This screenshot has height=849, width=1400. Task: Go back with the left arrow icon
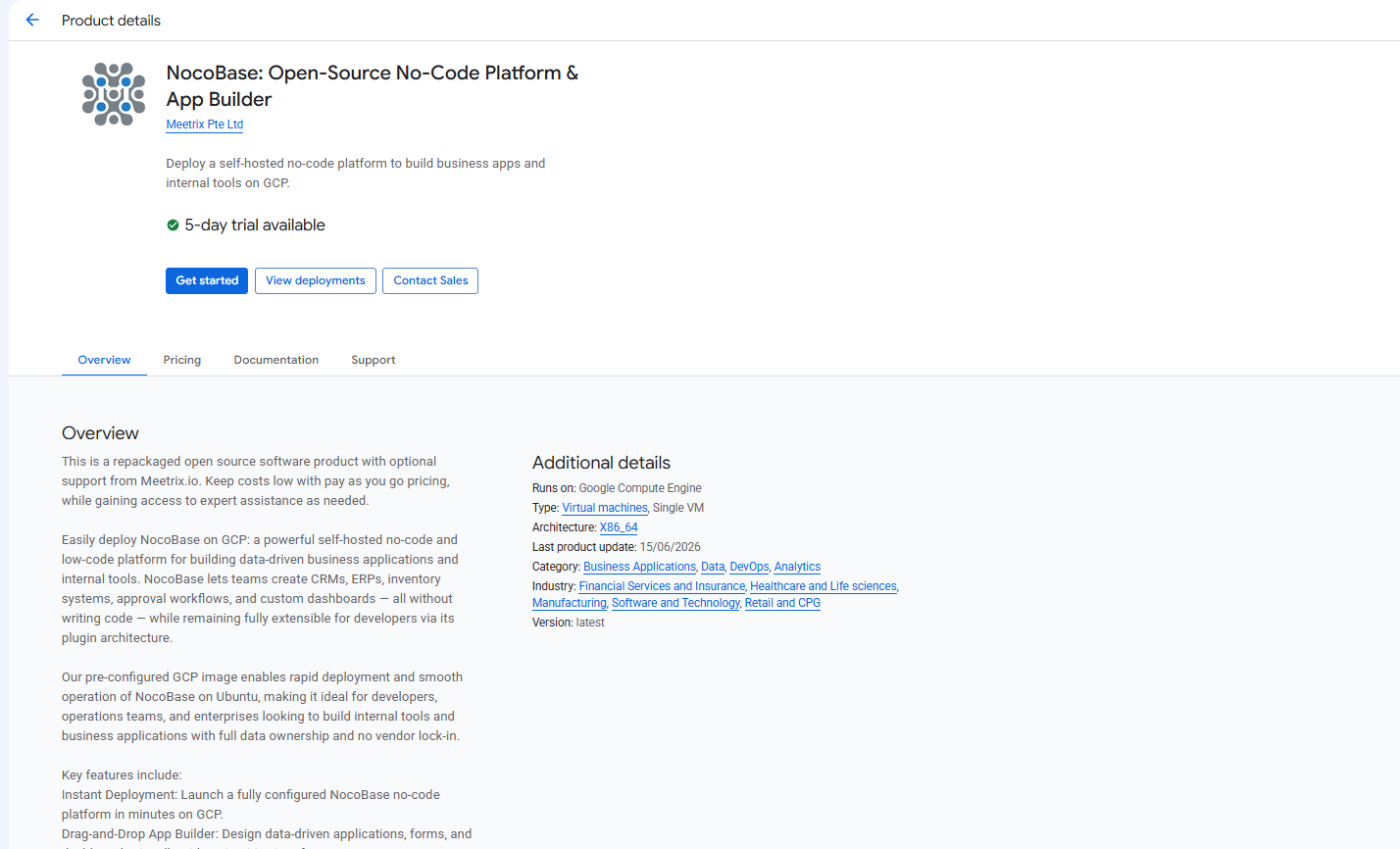click(32, 20)
